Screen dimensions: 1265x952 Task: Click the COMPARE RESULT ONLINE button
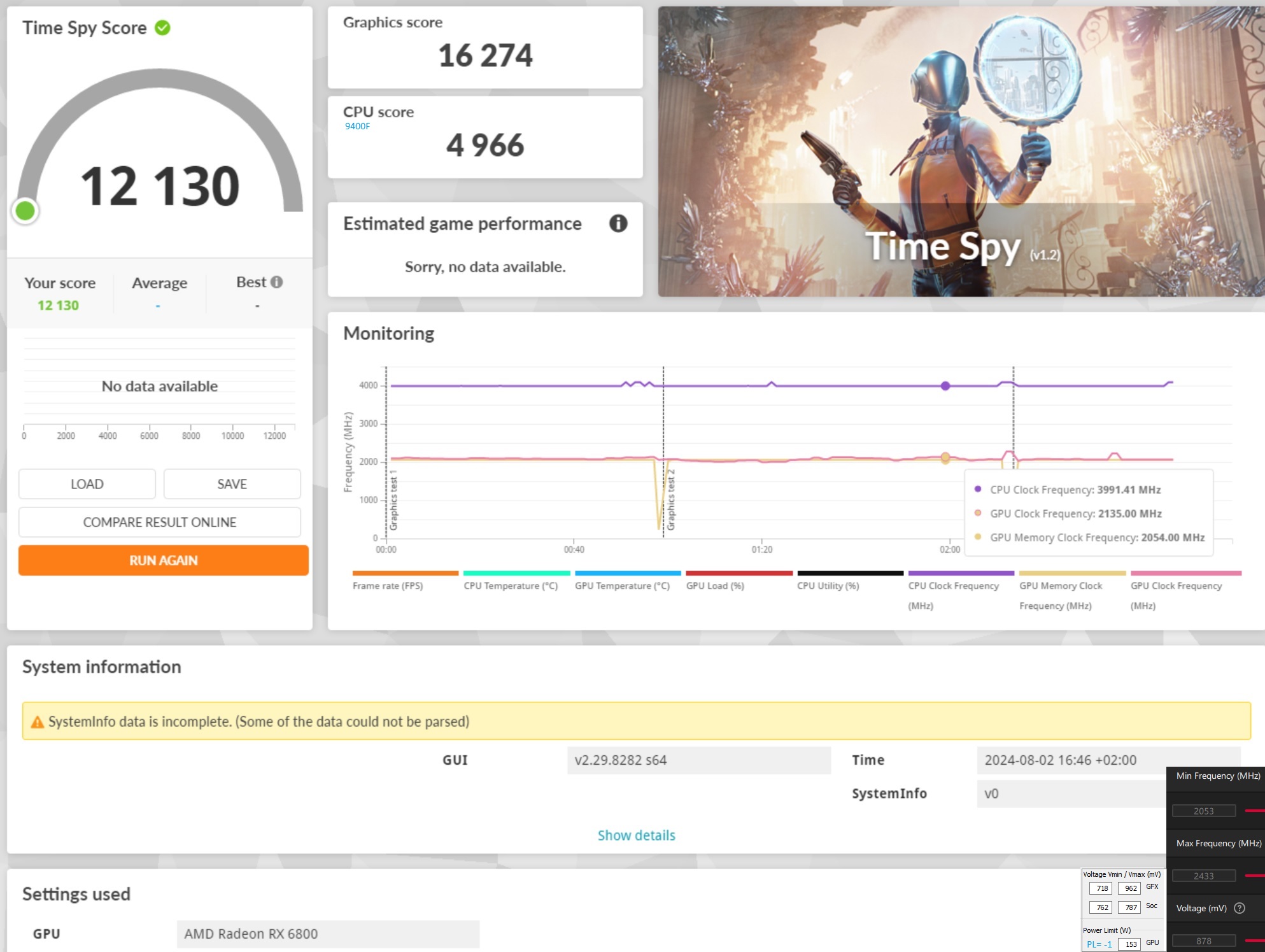[x=160, y=522]
